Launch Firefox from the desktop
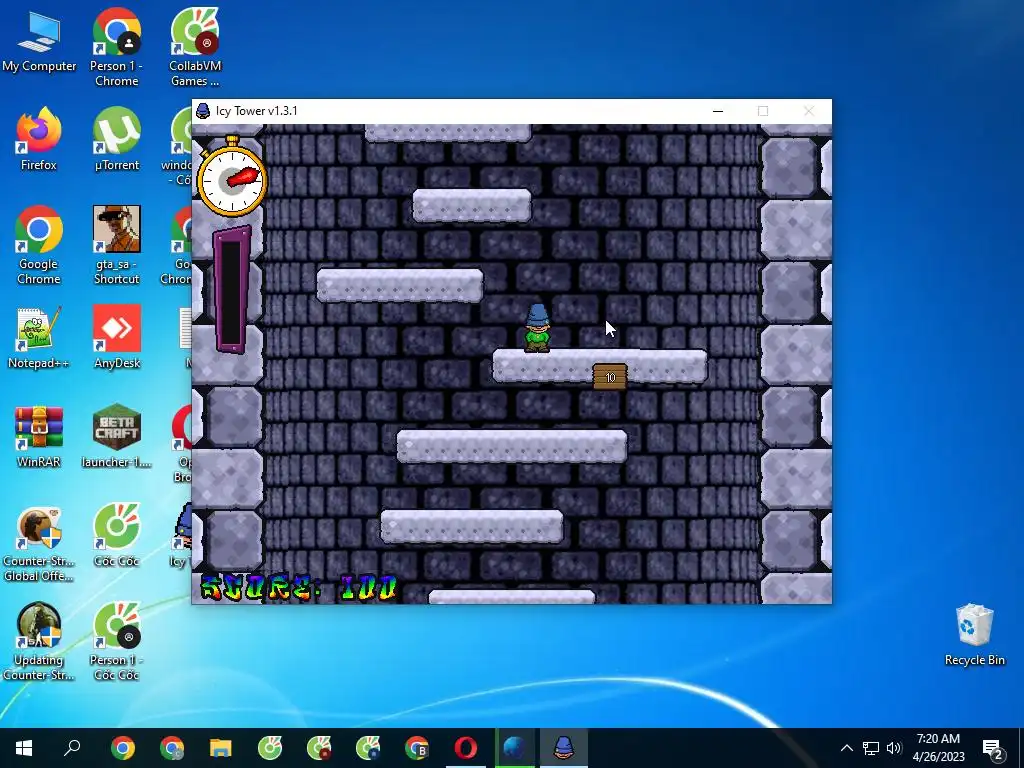Screen dimensions: 1024x768 [39, 140]
